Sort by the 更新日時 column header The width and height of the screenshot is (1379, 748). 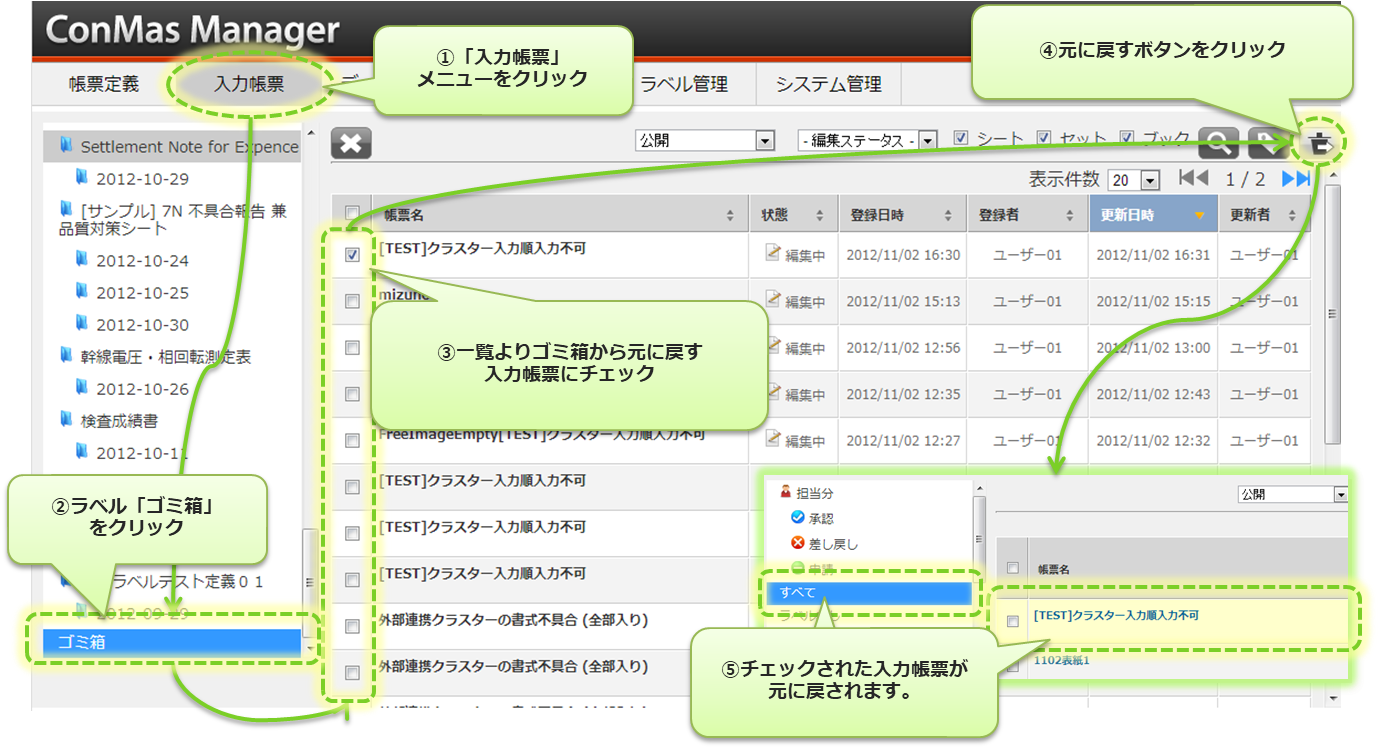tap(1152, 215)
